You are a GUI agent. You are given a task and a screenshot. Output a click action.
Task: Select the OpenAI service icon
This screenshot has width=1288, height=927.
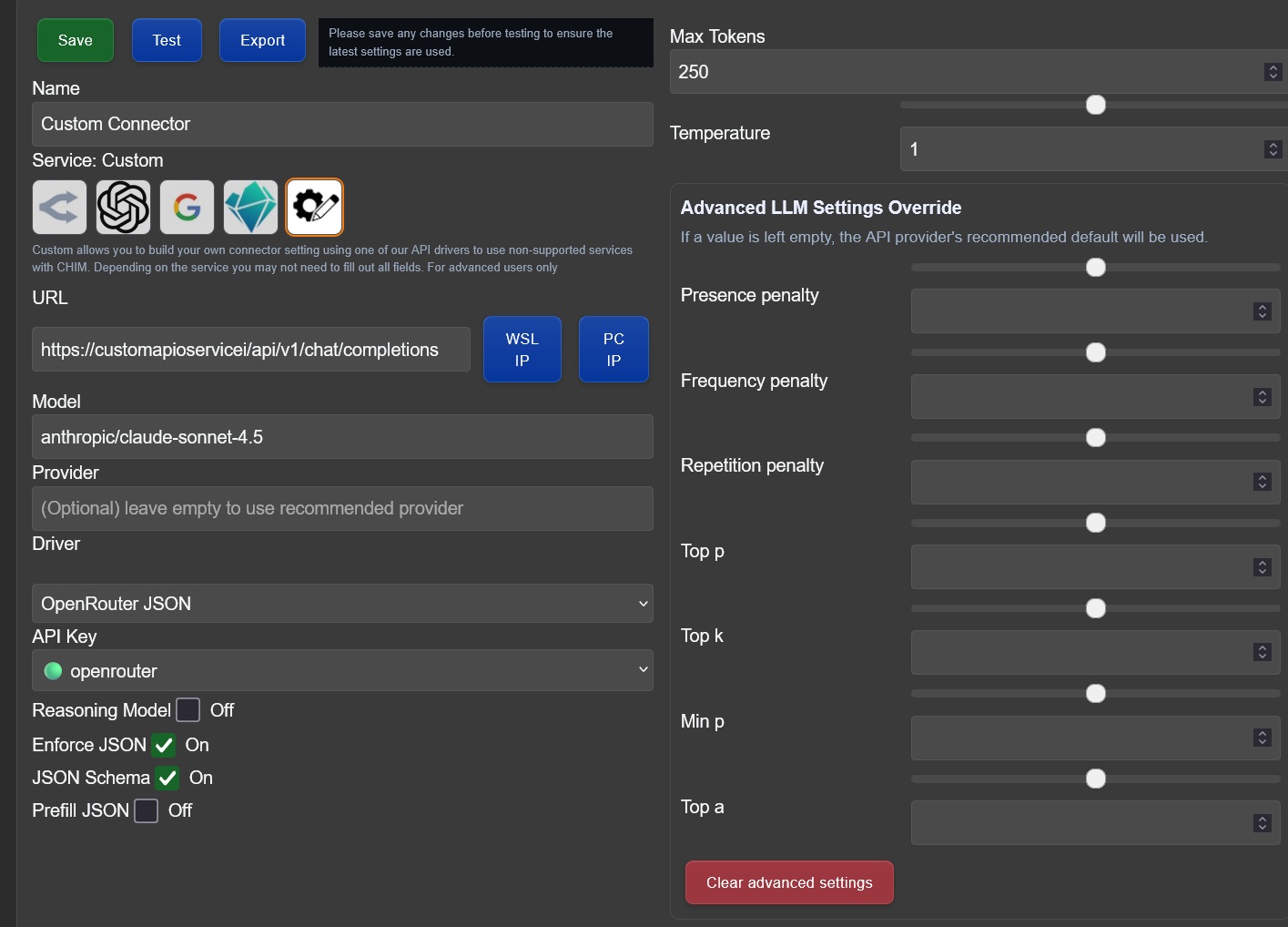coord(123,208)
